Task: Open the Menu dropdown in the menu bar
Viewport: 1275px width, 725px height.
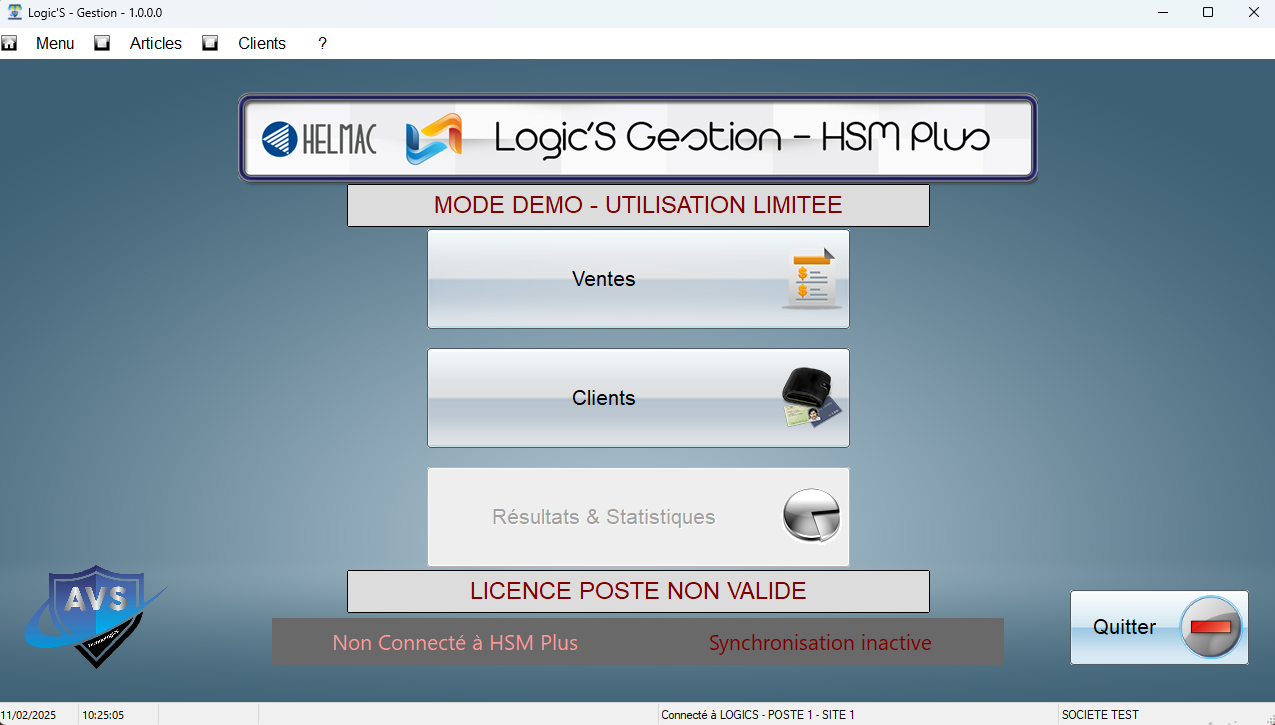Action: point(55,43)
